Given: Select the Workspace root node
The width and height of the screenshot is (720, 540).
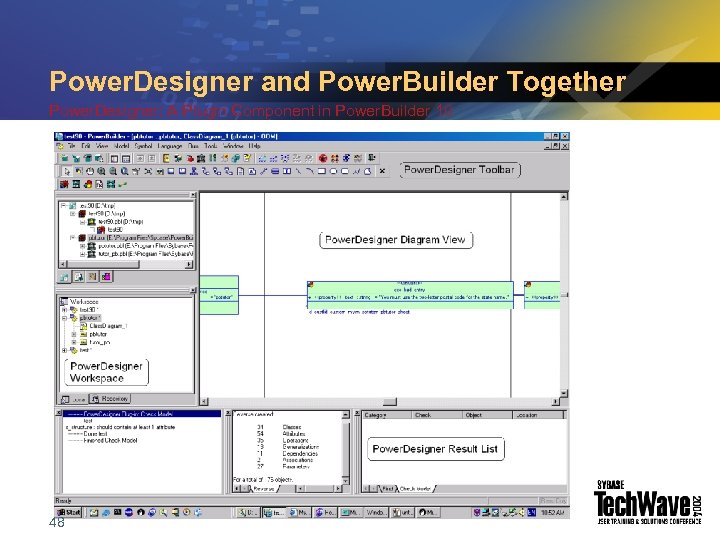Looking at the screenshot, I should point(84,302).
